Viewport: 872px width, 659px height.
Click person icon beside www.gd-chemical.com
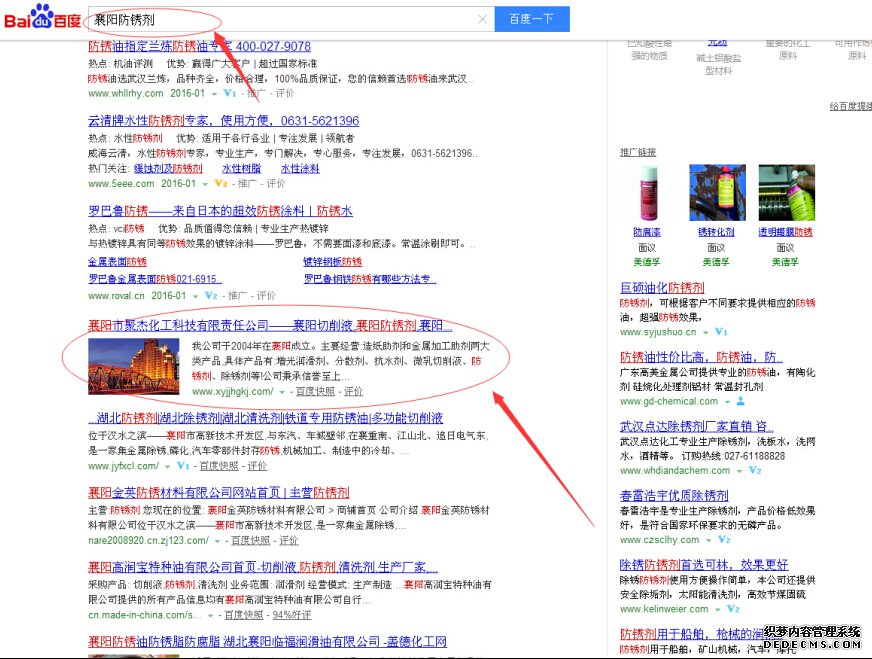[x=740, y=401]
